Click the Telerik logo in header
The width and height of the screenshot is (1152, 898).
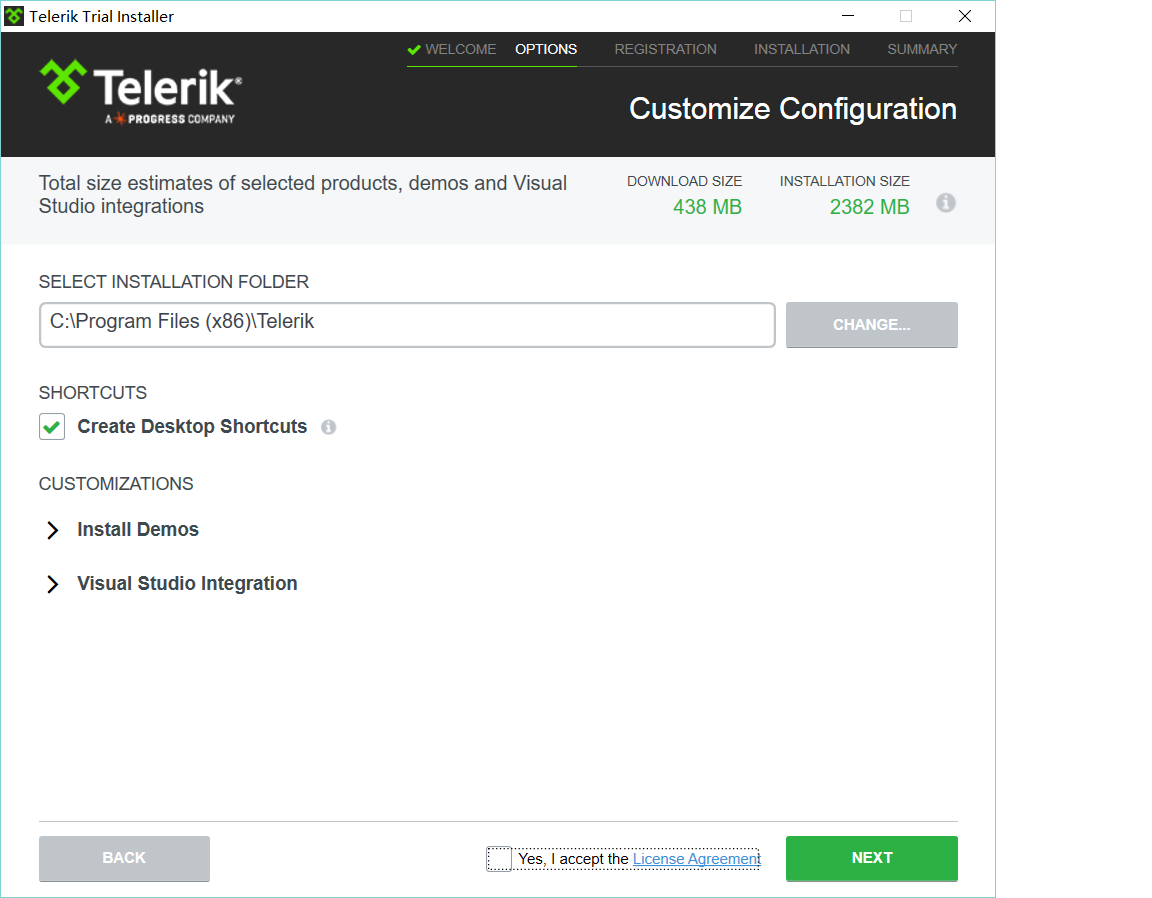coord(140,93)
